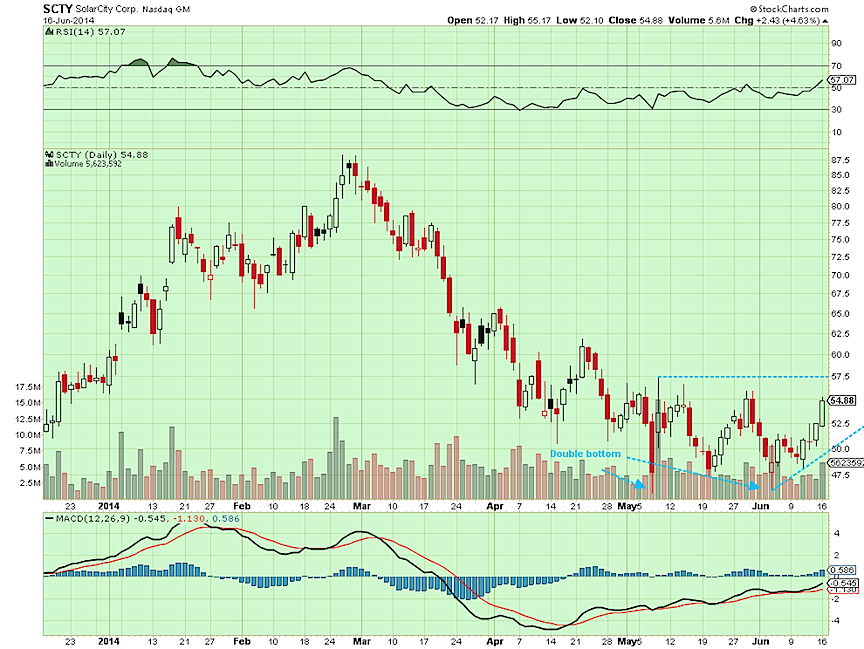The width and height of the screenshot is (864, 649).
Task: Click the 30 oversold level on RSI scale
Action: point(836,110)
